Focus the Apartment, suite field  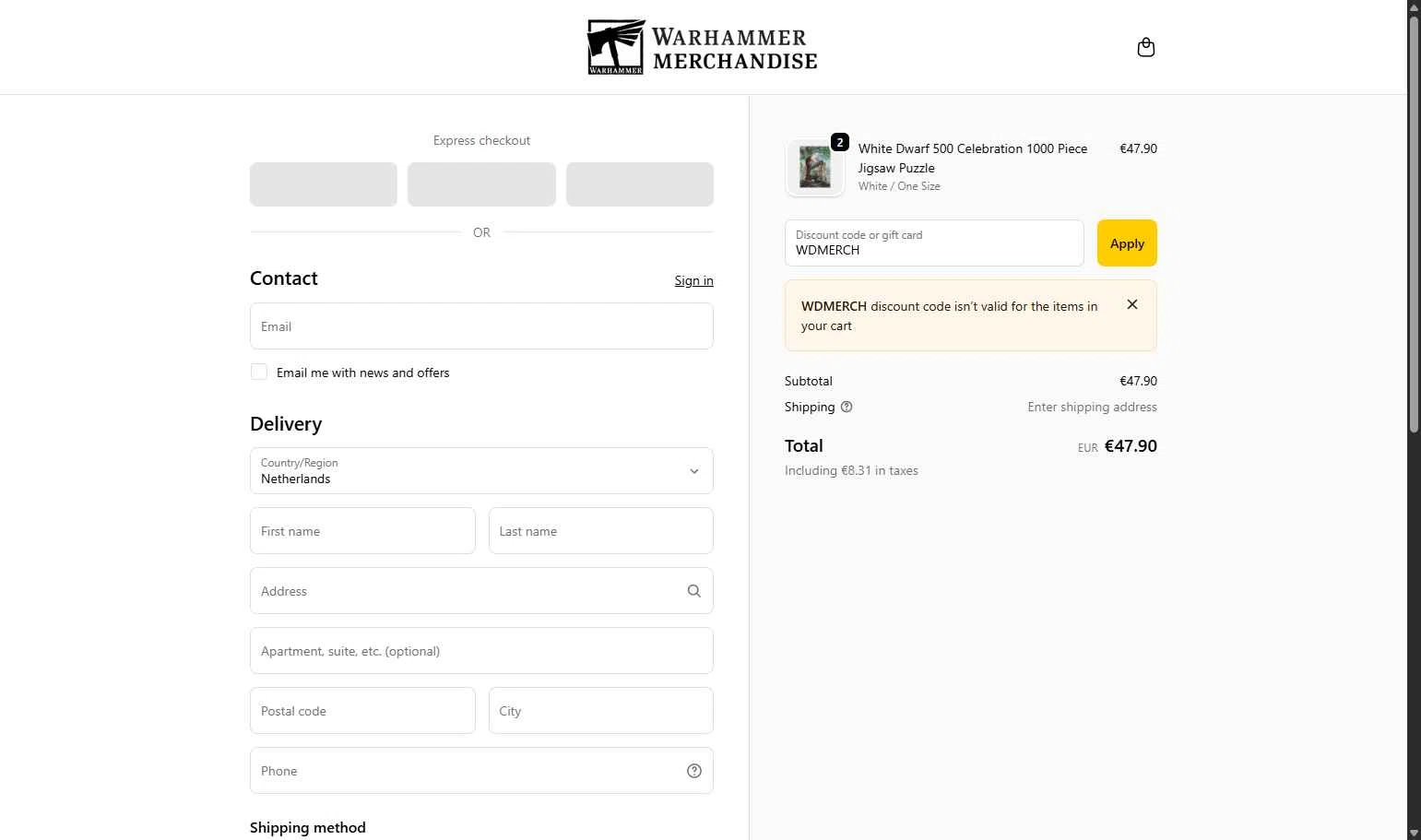[481, 651]
